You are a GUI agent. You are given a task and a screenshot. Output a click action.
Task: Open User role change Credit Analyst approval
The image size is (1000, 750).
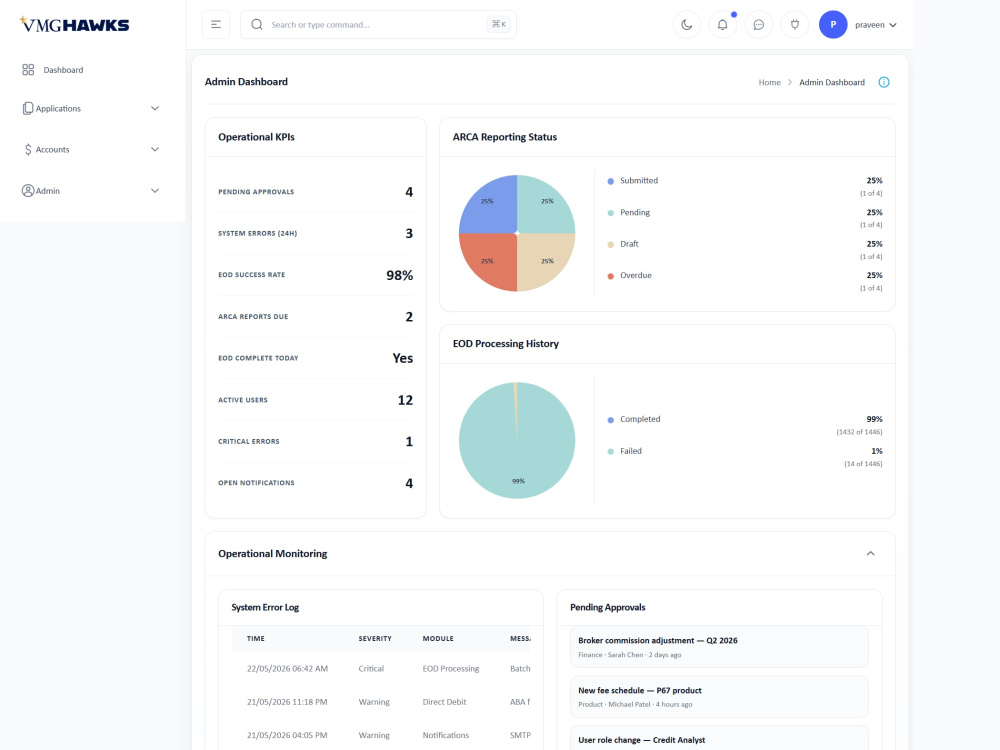coord(719,738)
